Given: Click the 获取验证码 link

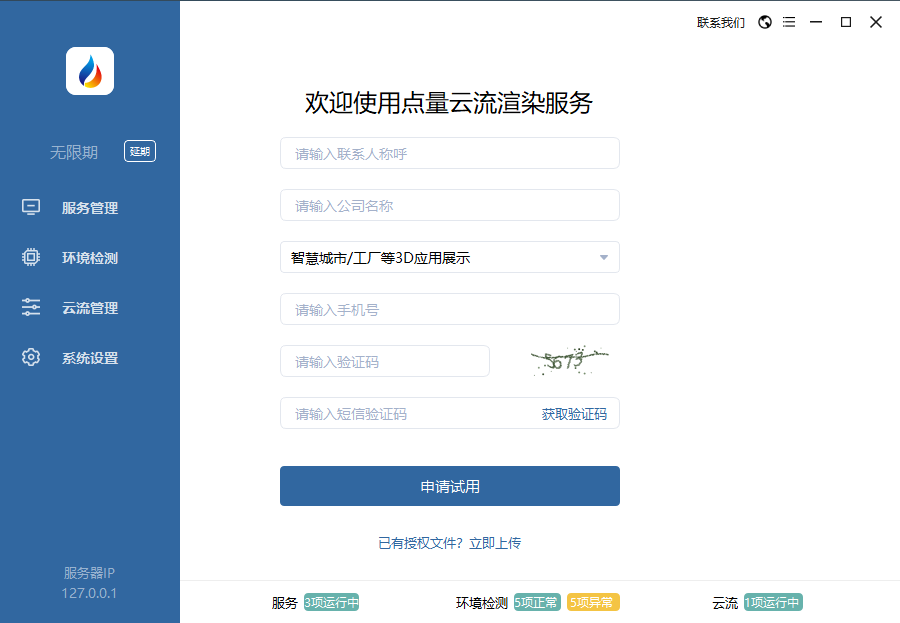Looking at the screenshot, I should click(x=574, y=414).
